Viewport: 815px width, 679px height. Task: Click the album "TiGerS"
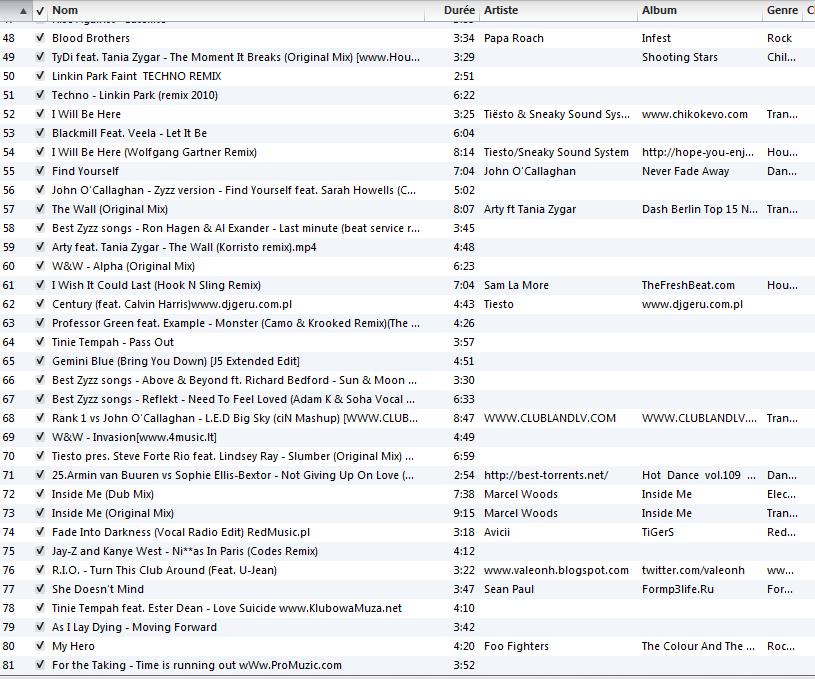click(x=658, y=532)
